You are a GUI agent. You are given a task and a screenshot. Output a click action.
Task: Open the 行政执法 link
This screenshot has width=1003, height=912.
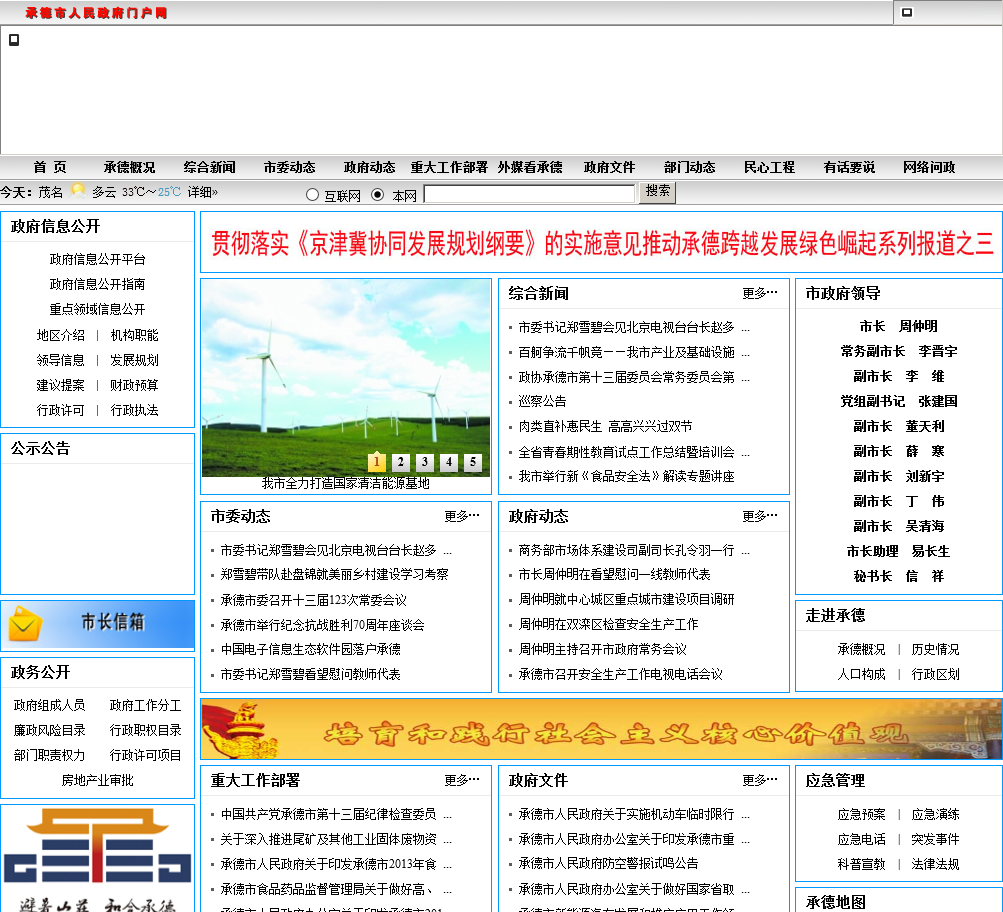[x=134, y=410]
